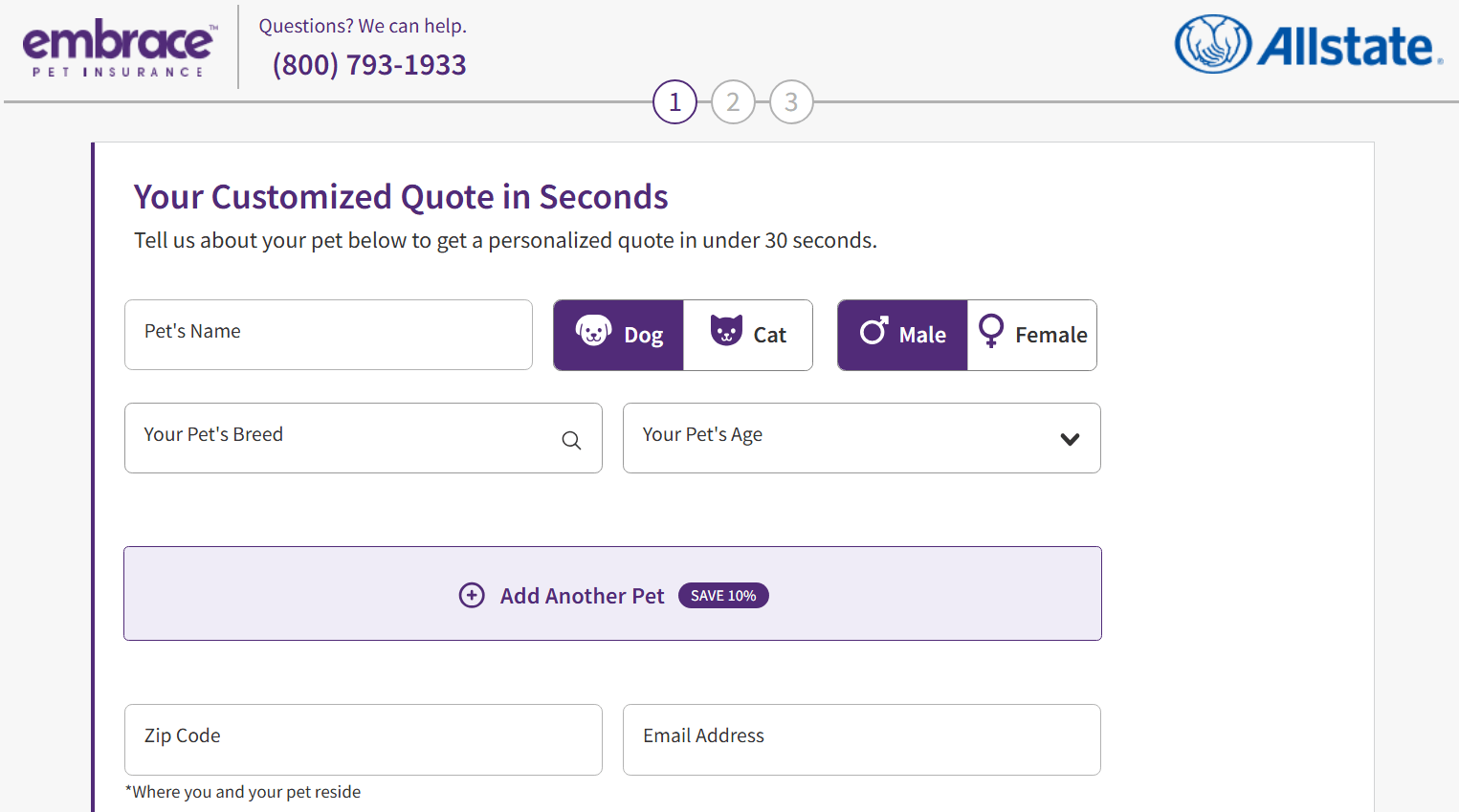Expand age list using chevron arrow
Screen dimensions: 1459x812
[1070, 439]
